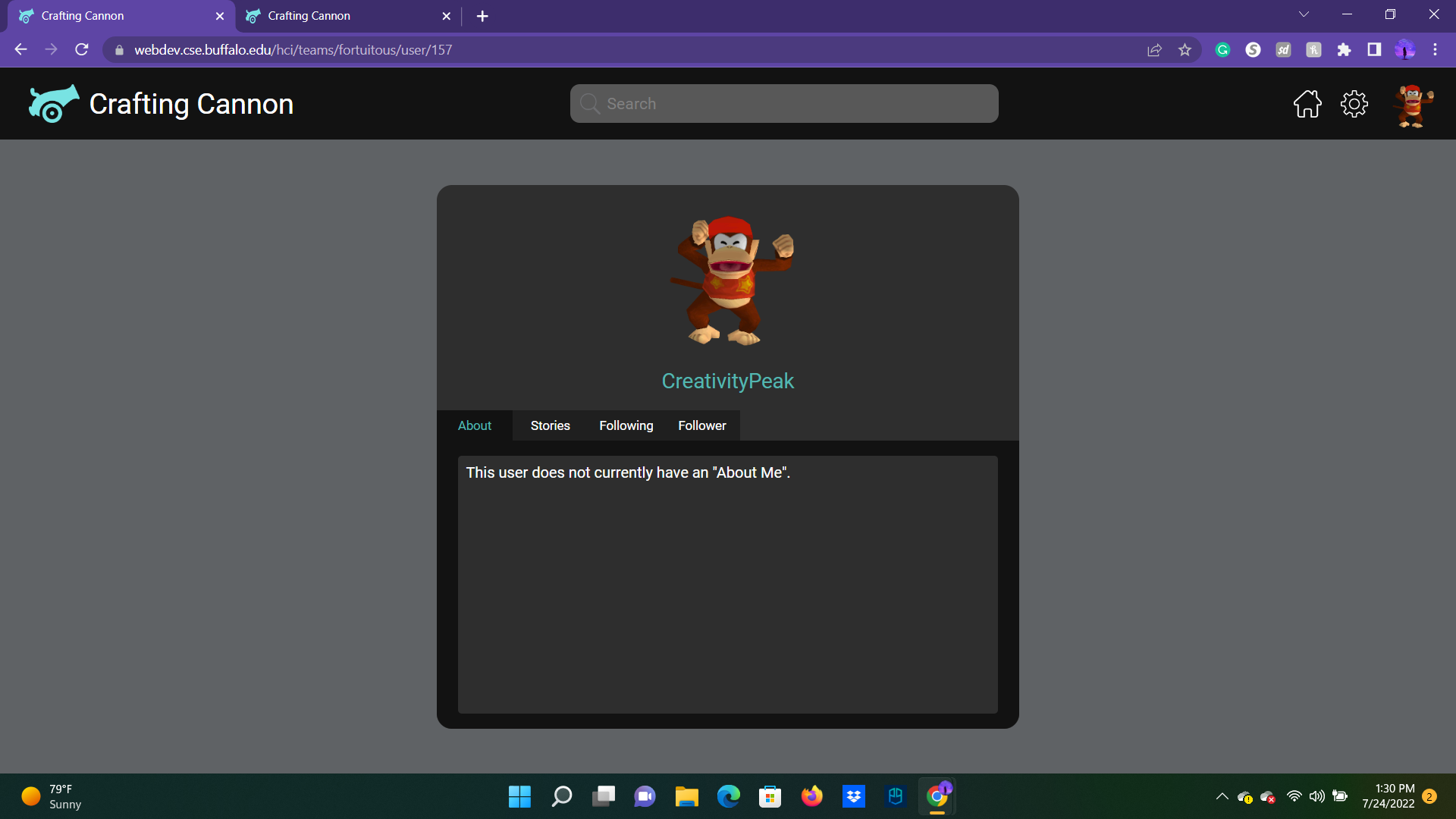1456x819 pixels.
Task: Open clock and date 1:30 PM
Action: click(x=1388, y=796)
